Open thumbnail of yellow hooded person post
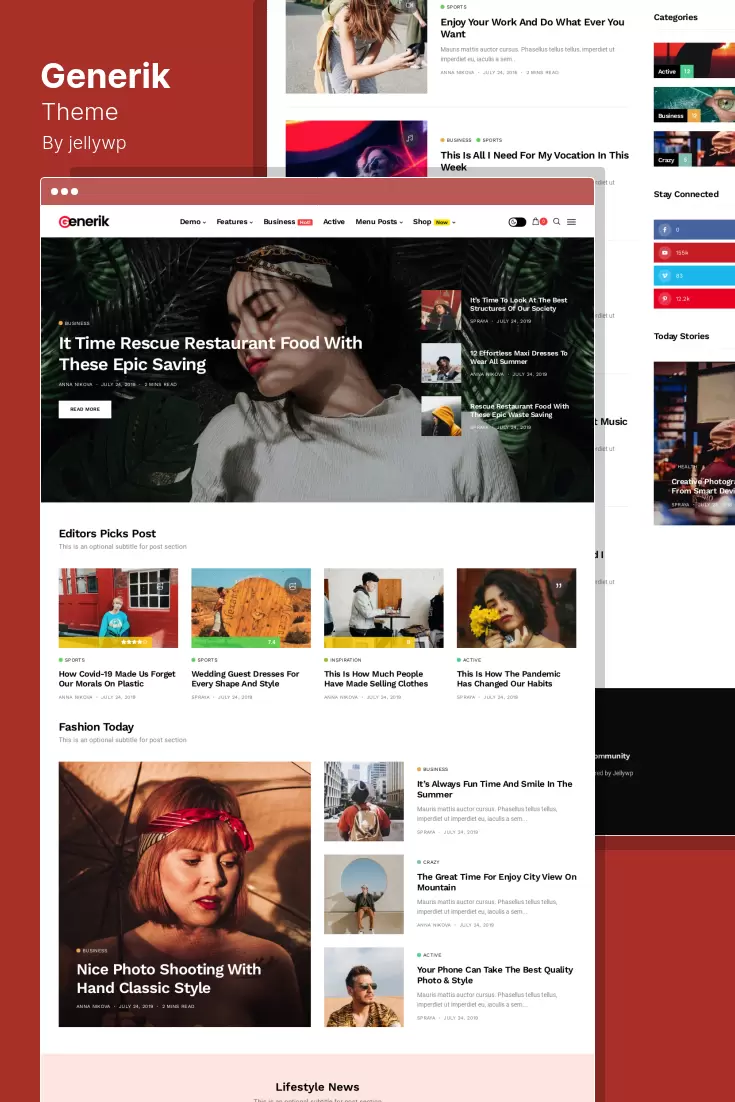Image resolution: width=735 pixels, height=1102 pixels. [441, 416]
